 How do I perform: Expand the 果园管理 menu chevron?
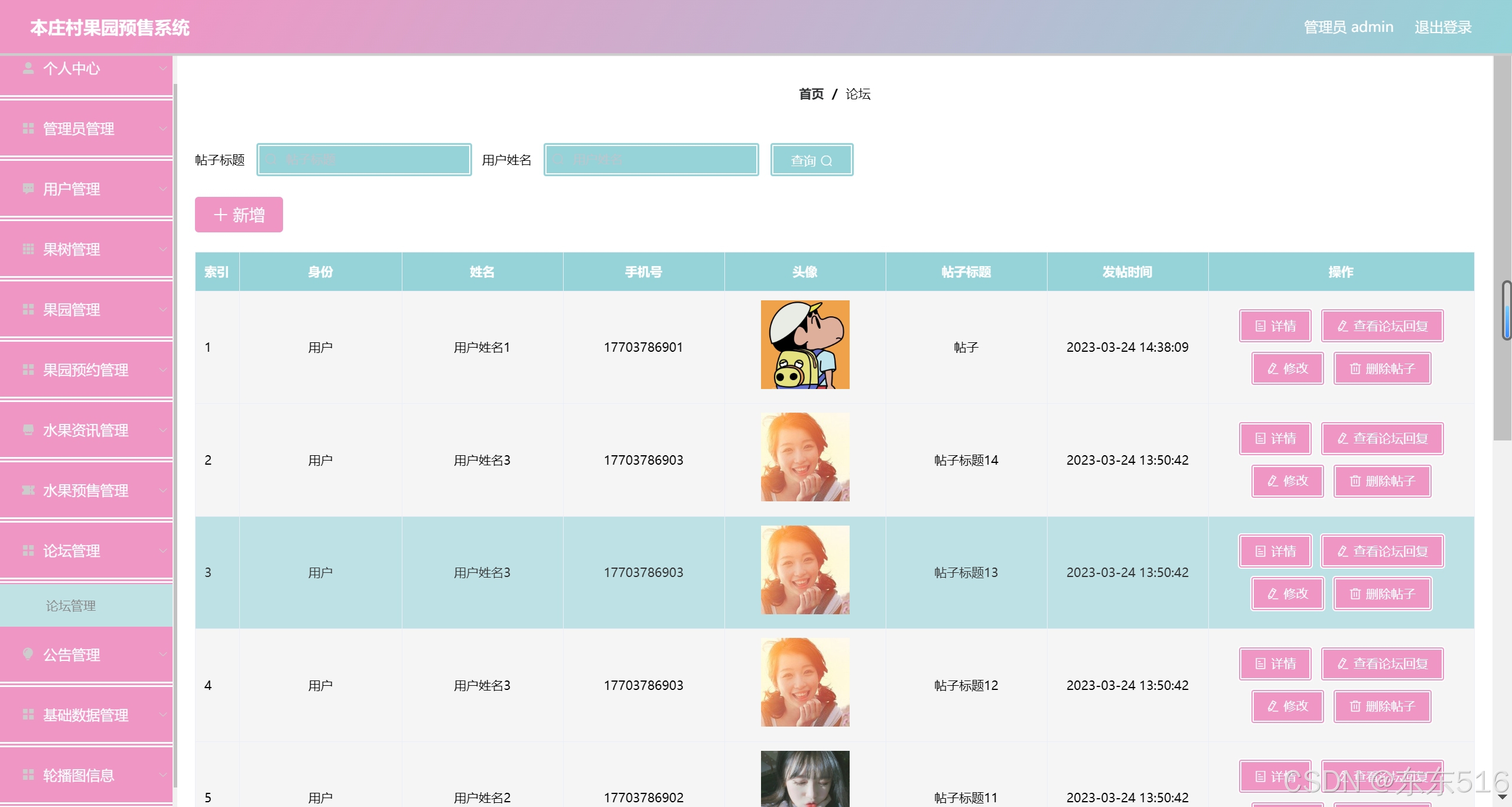(163, 309)
